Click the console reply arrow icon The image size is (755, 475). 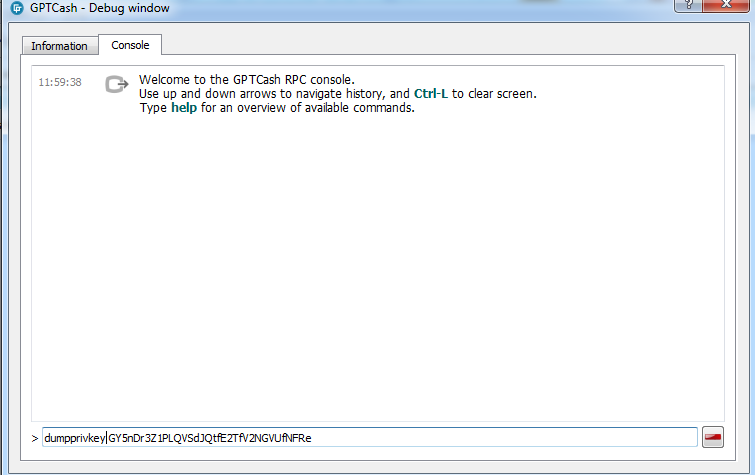117,84
